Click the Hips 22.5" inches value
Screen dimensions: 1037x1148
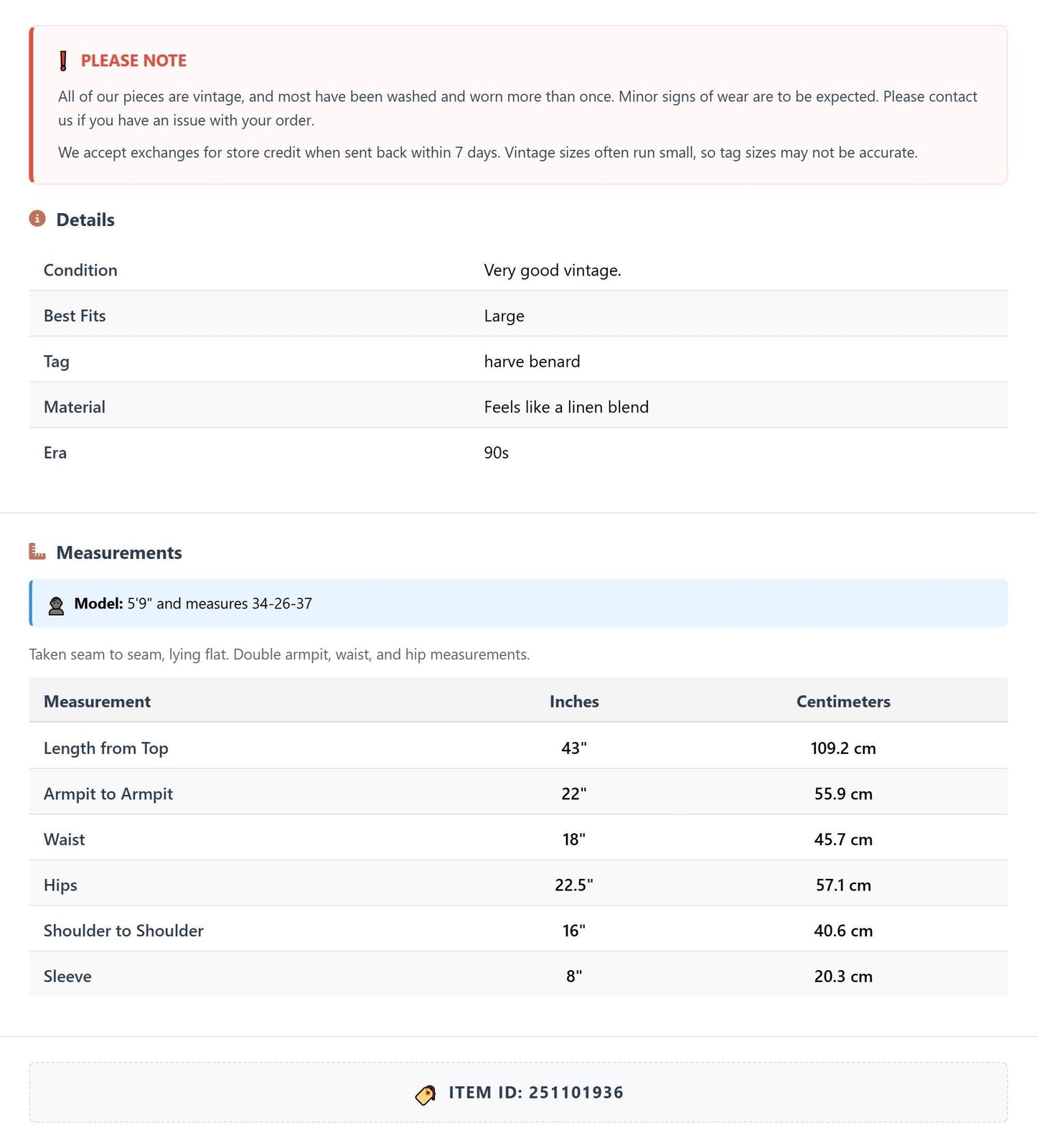574,885
